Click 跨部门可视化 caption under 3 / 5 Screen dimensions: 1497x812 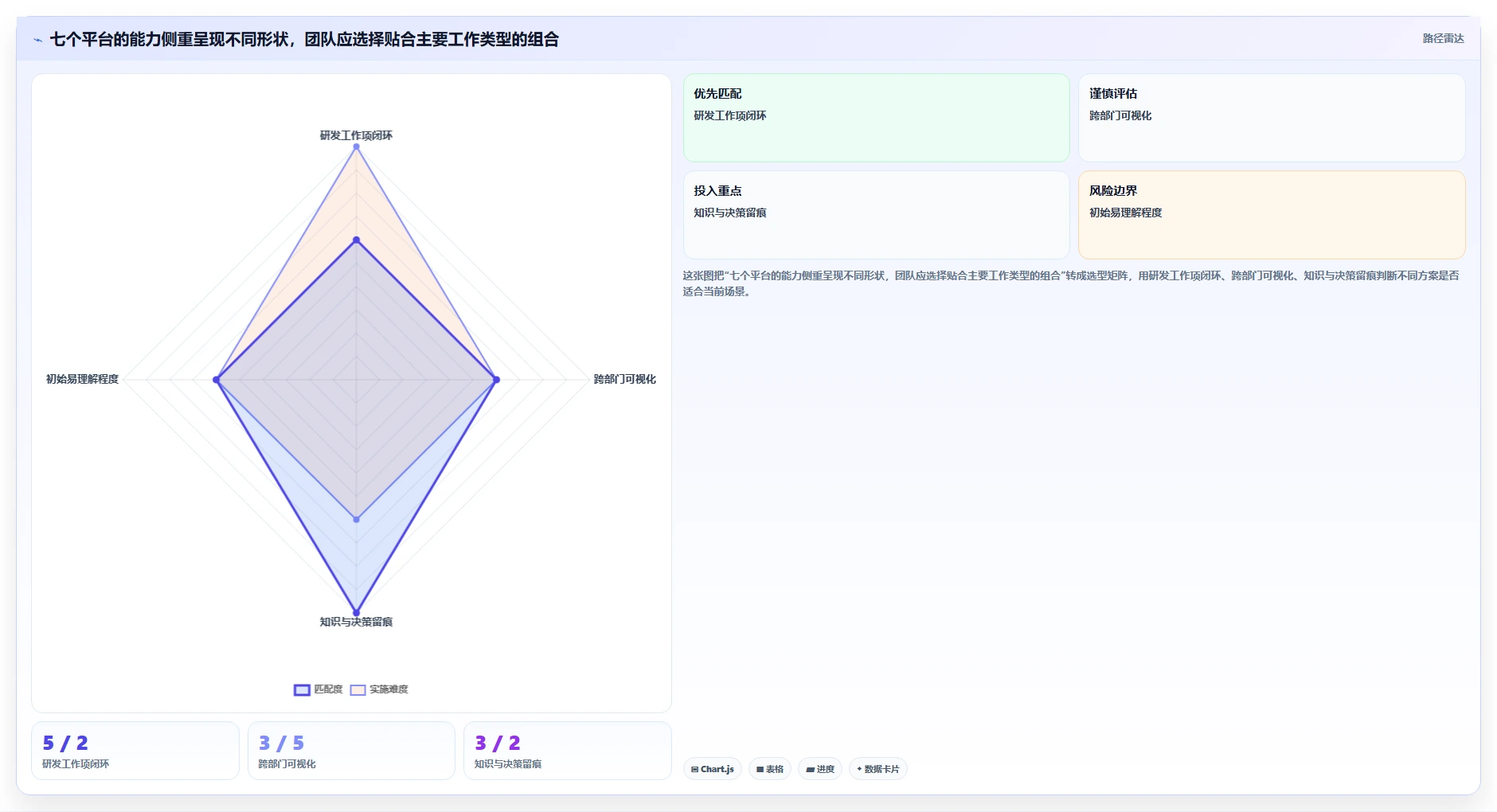[287, 763]
